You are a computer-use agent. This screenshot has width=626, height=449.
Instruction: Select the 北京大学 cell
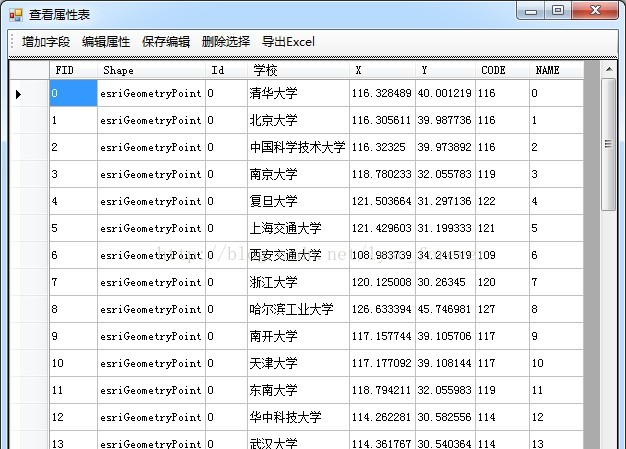pyautogui.click(x=298, y=120)
